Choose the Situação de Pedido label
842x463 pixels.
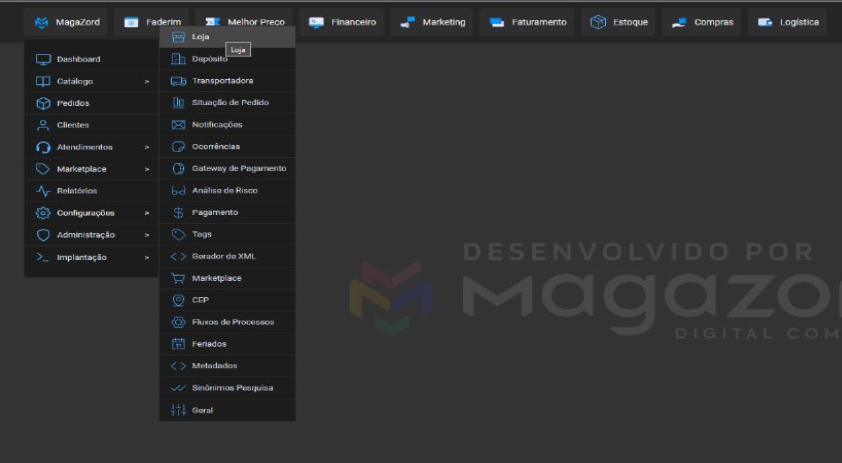click(230, 103)
